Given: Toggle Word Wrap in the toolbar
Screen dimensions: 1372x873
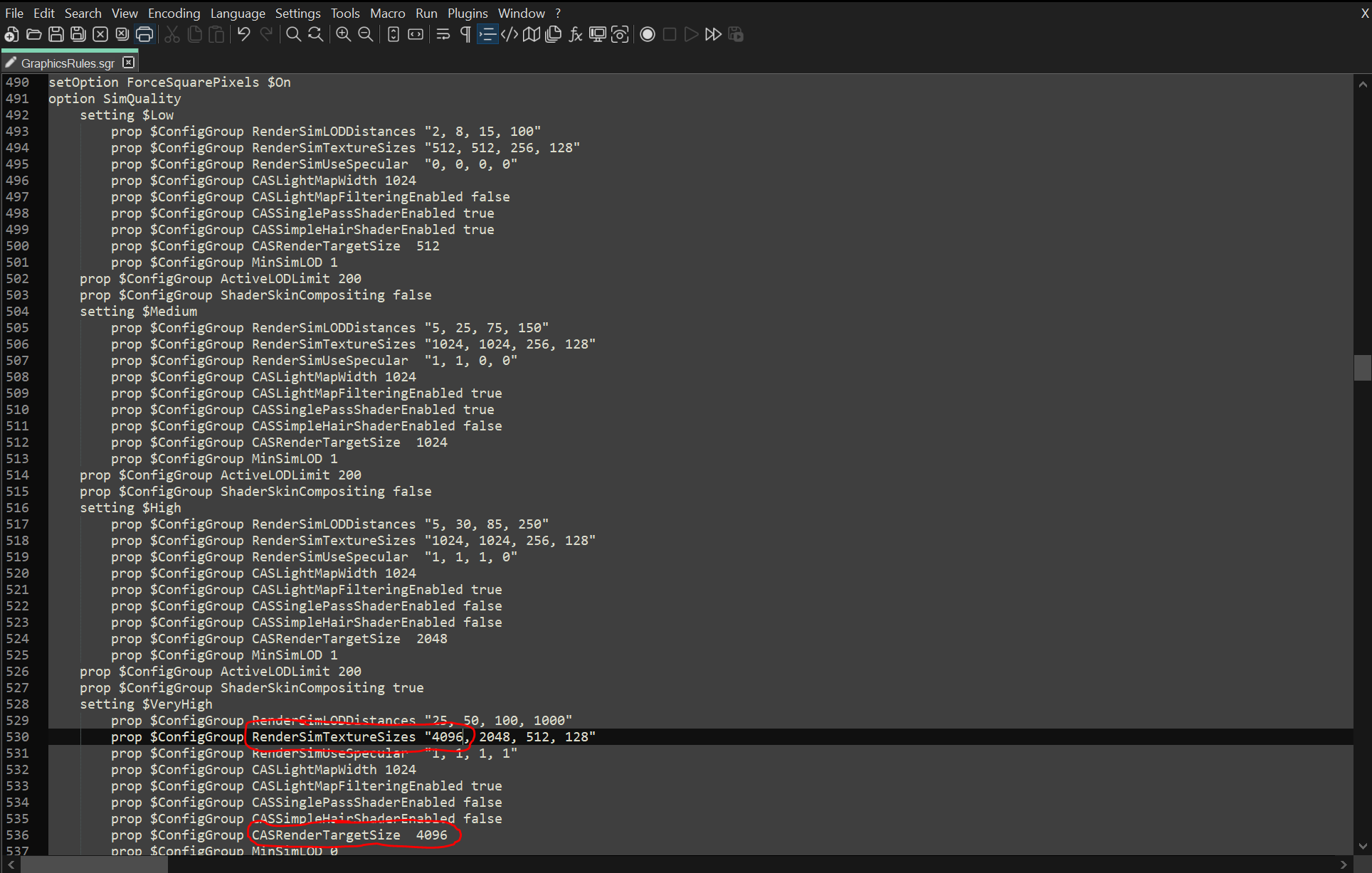Looking at the screenshot, I should pyautogui.click(x=443, y=34).
